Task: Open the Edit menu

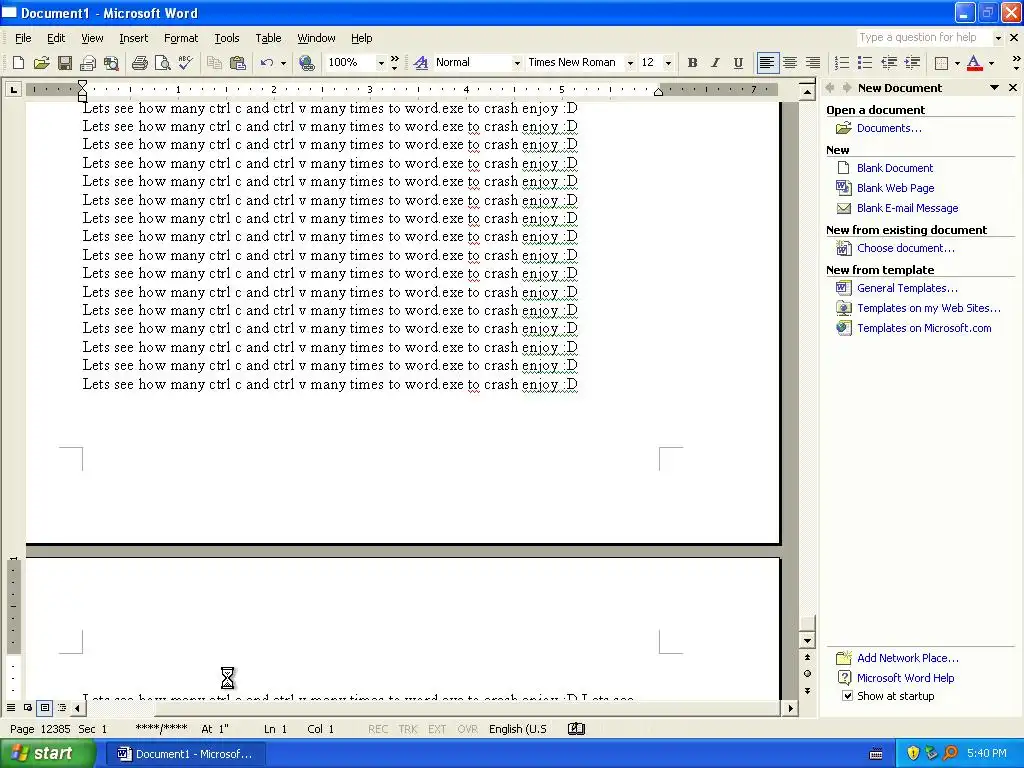Action: pos(56,38)
